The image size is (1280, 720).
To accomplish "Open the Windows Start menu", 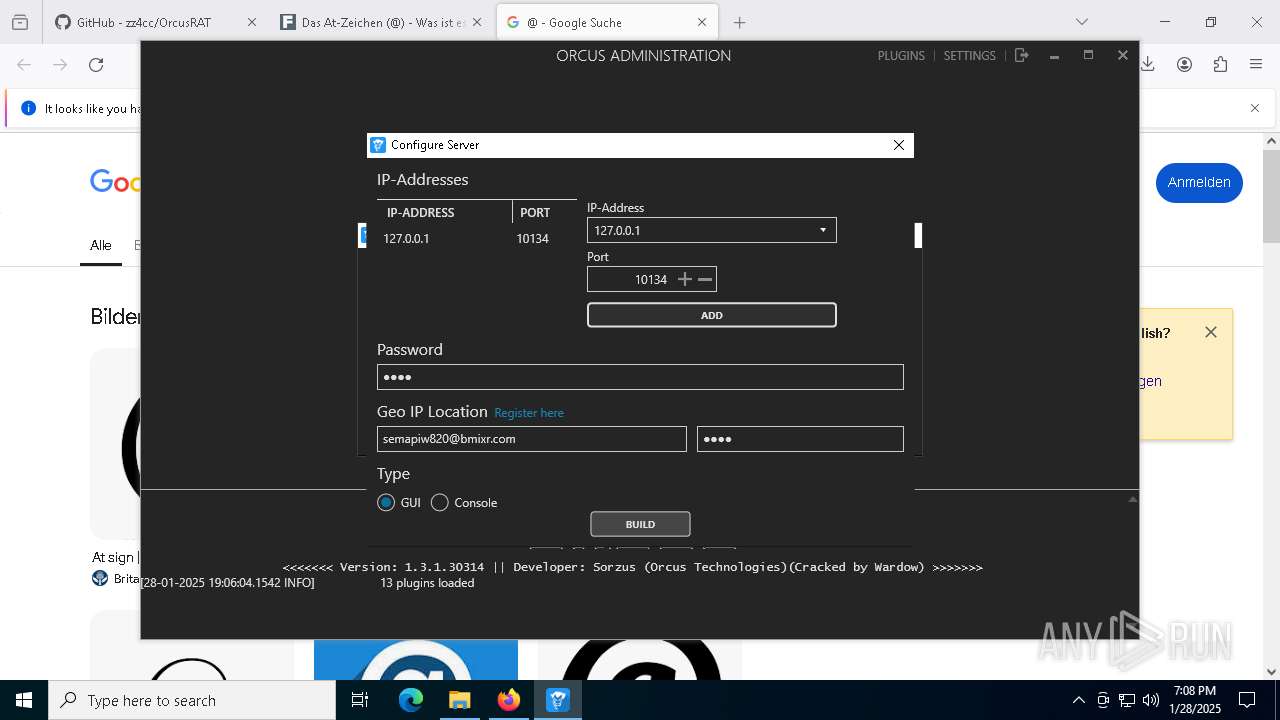I will tap(24, 700).
